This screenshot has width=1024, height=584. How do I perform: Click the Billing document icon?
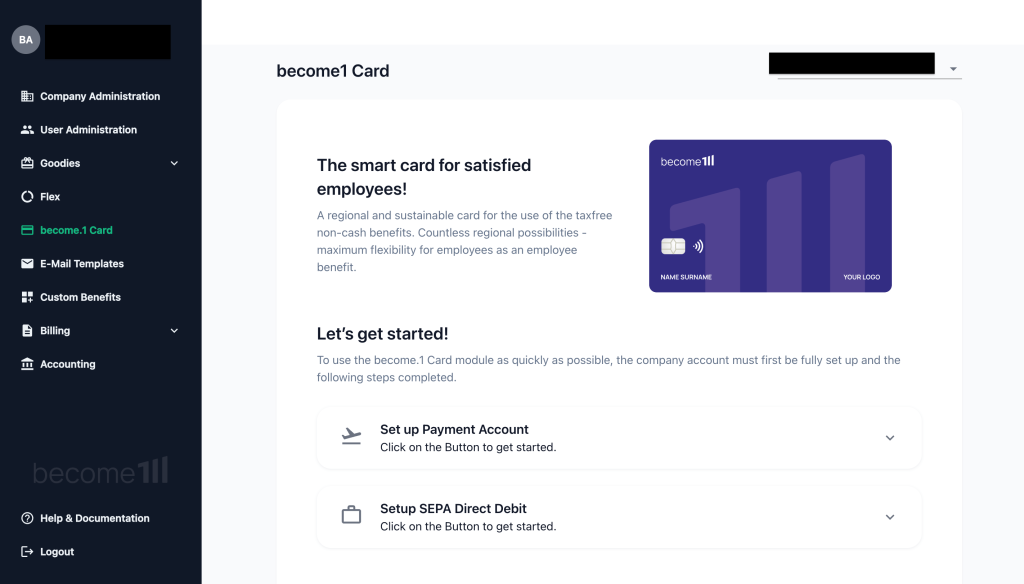pos(27,331)
